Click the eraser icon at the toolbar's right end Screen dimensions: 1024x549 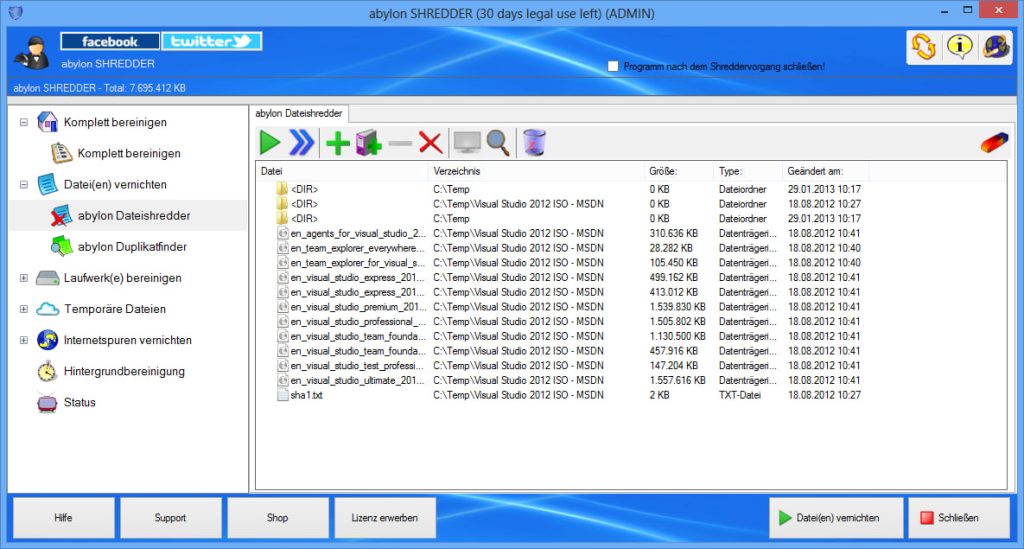[994, 142]
